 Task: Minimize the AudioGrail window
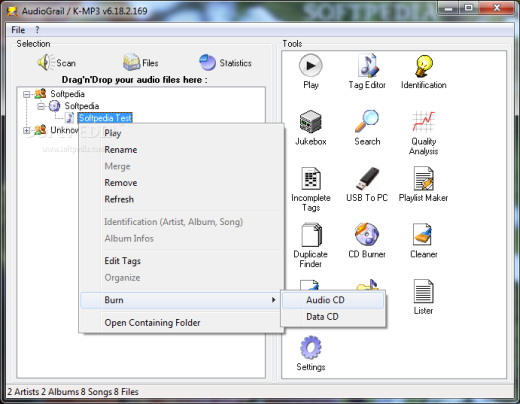[x=448, y=8]
